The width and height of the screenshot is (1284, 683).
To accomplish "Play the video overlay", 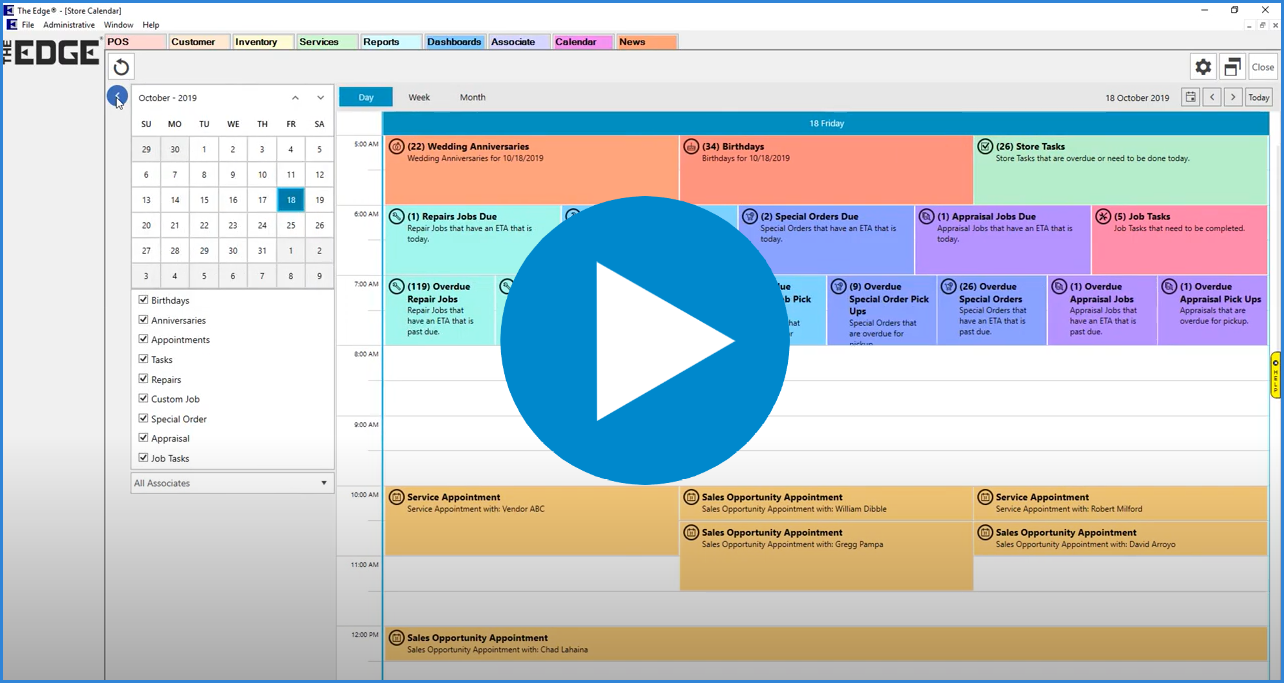I will pos(645,341).
